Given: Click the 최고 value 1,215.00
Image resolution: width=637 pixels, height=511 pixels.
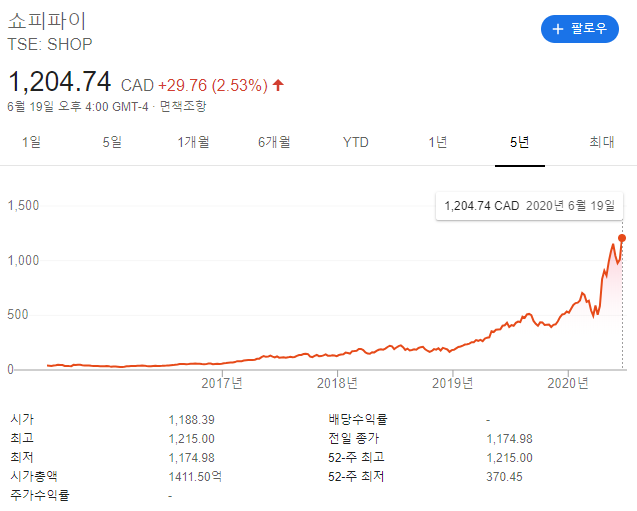Looking at the screenshot, I should click(191, 439).
